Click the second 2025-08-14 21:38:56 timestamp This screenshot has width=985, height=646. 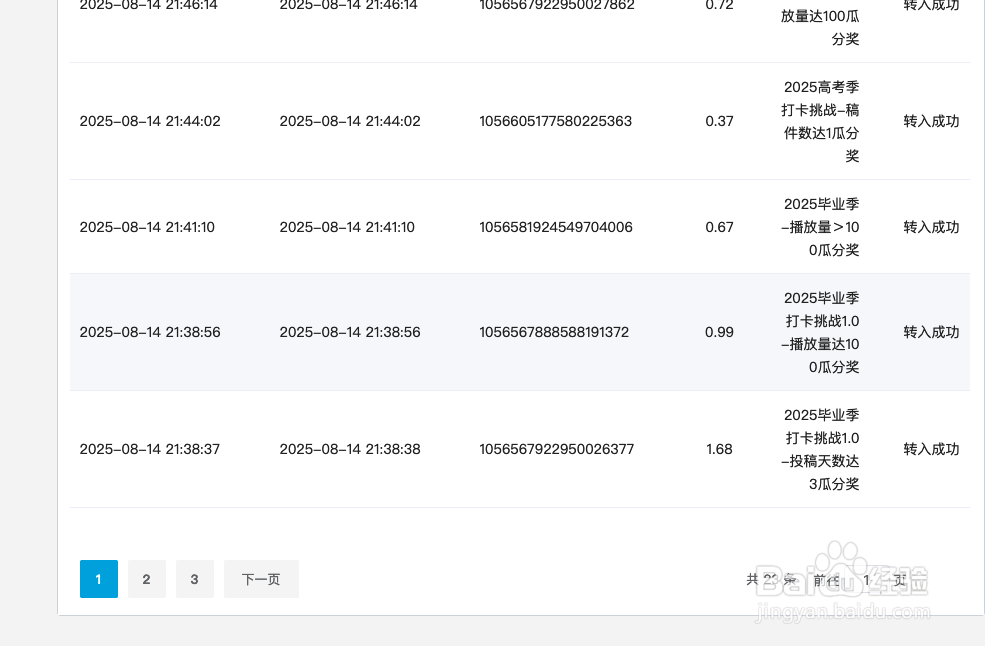click(x=350, y=332)
